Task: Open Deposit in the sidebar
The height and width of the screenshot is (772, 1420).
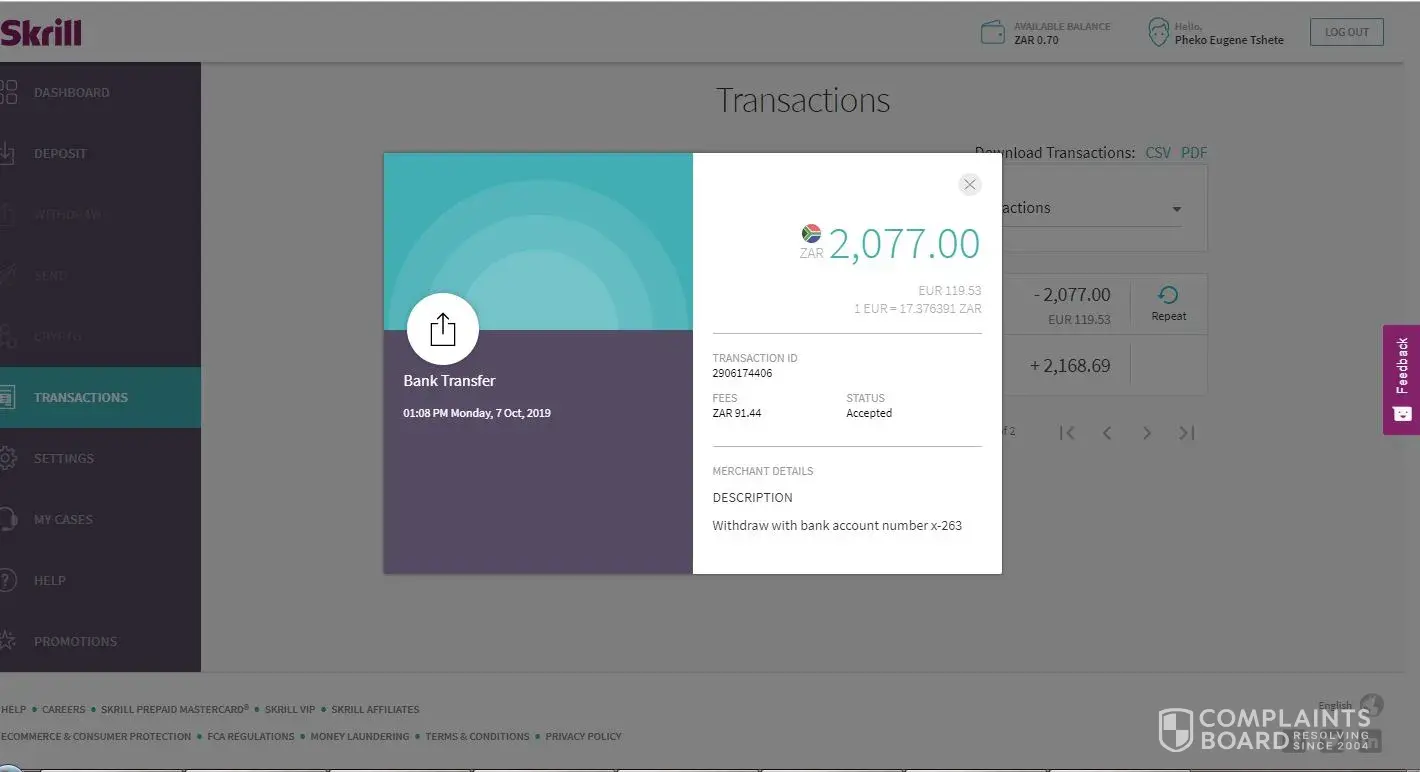Action: 100,154
